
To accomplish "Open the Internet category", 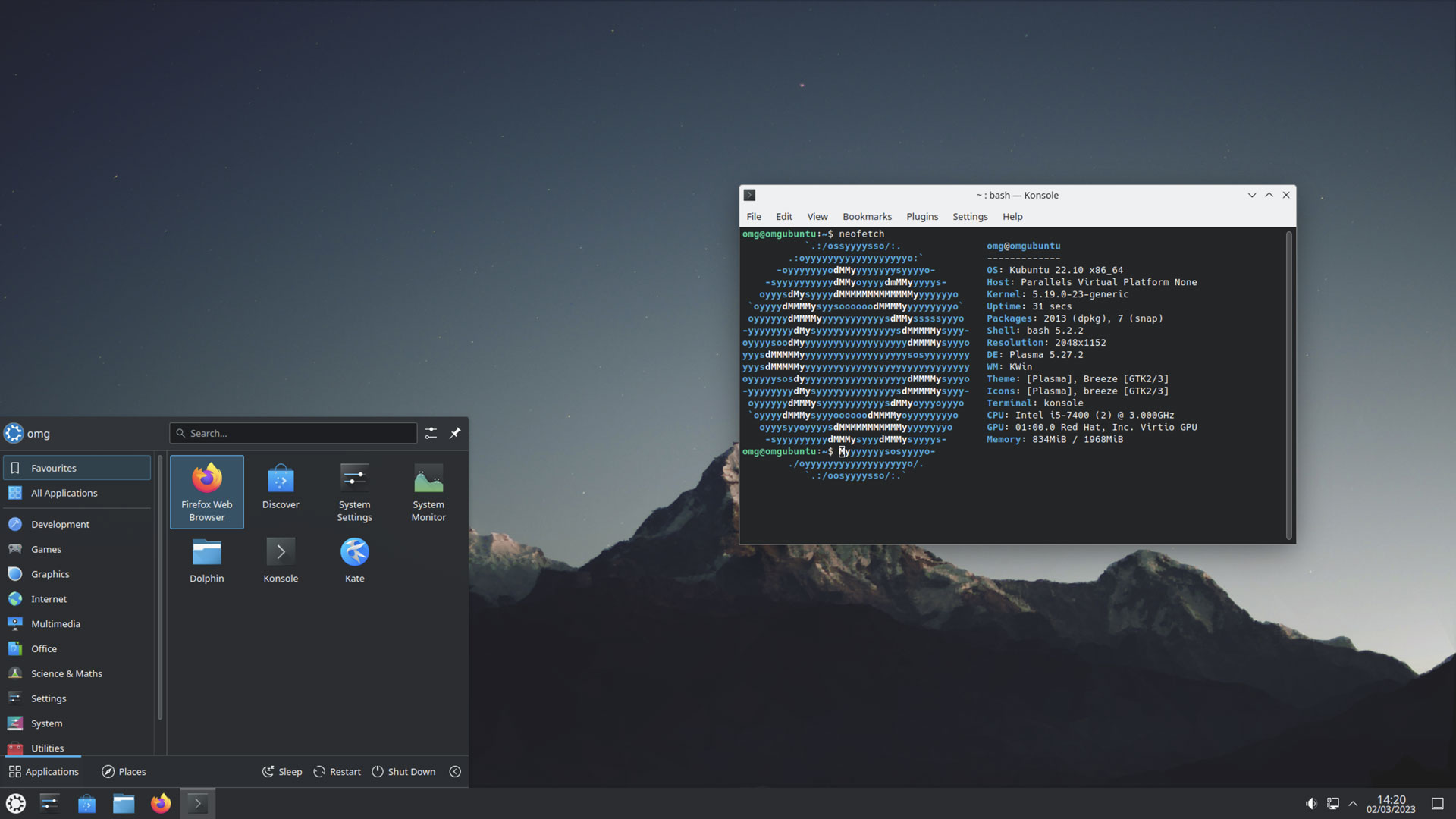I will point(77,599).
